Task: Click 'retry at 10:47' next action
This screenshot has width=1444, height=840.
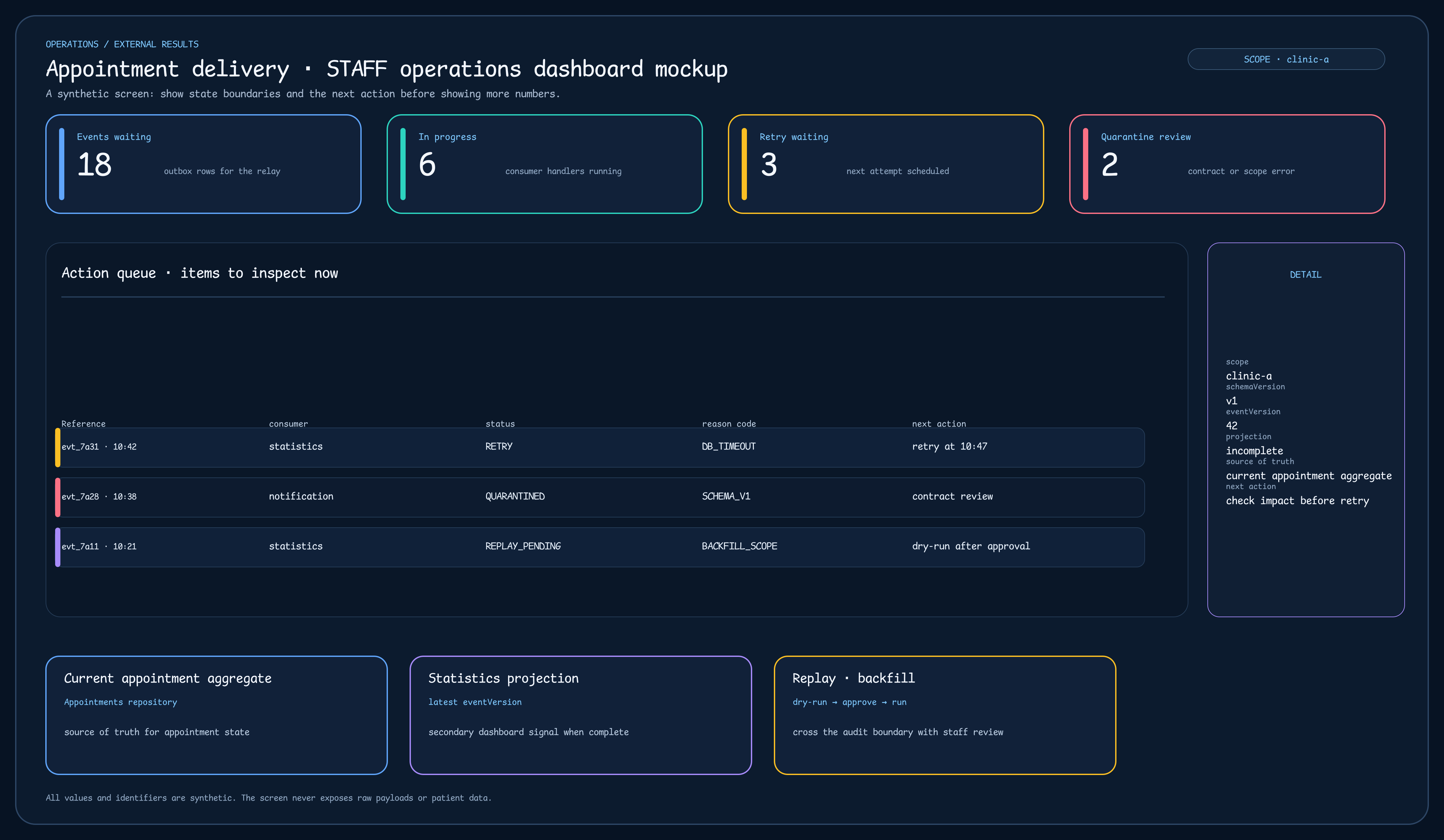Action: point(950,446)
